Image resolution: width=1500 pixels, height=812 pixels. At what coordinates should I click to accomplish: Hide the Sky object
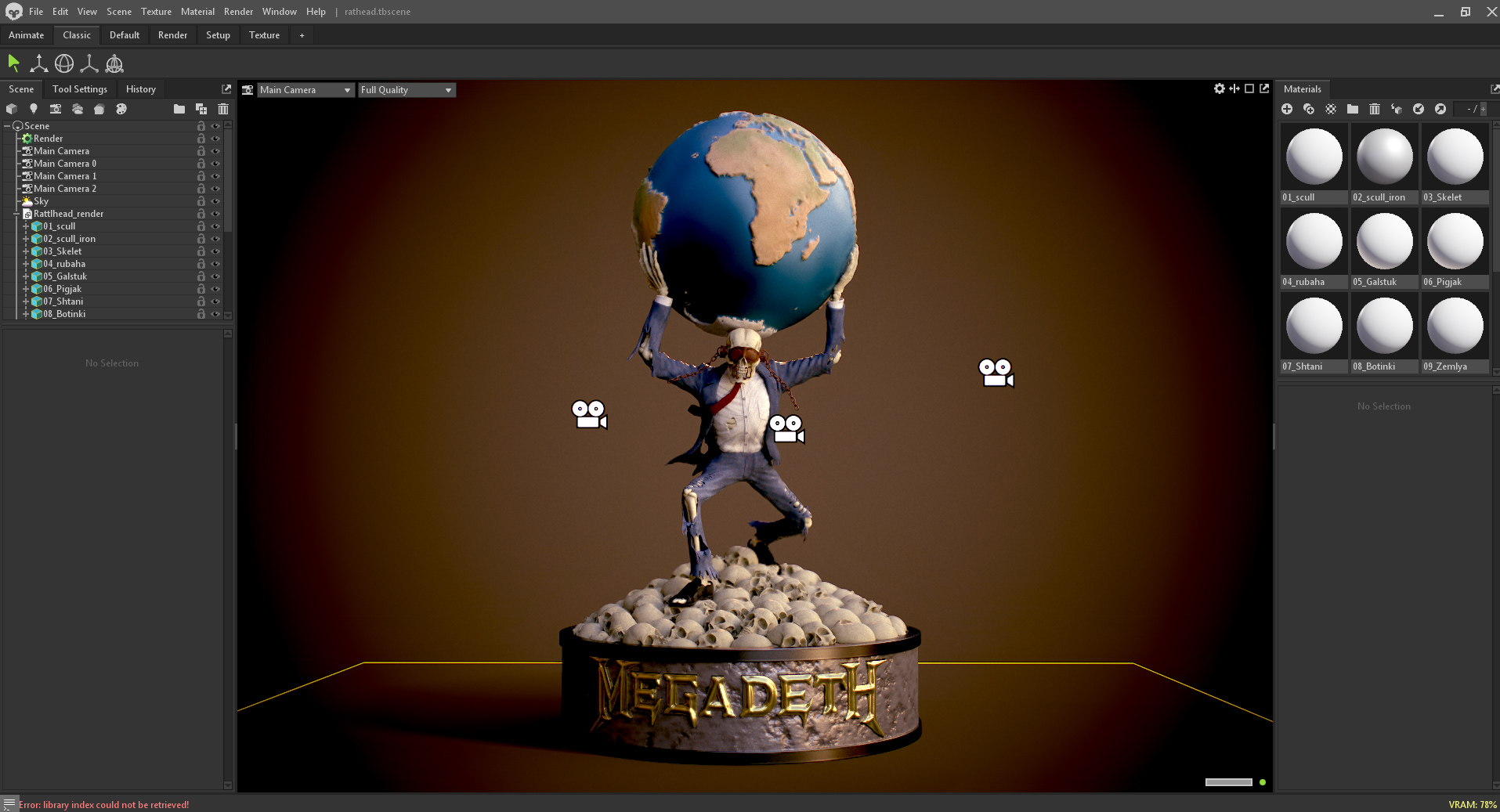(x=215, y=201)
